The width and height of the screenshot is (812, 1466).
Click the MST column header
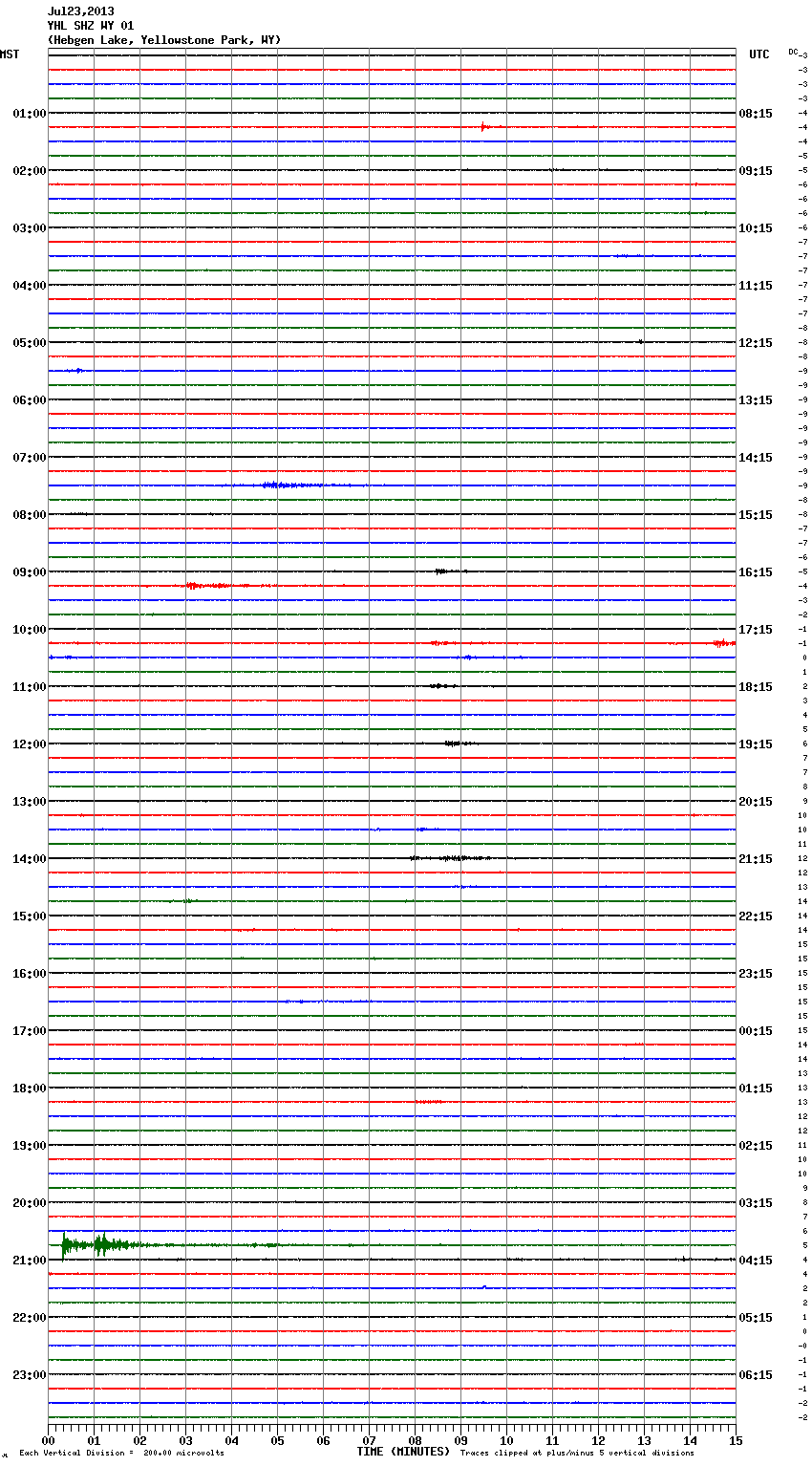[x=10, y=54]
